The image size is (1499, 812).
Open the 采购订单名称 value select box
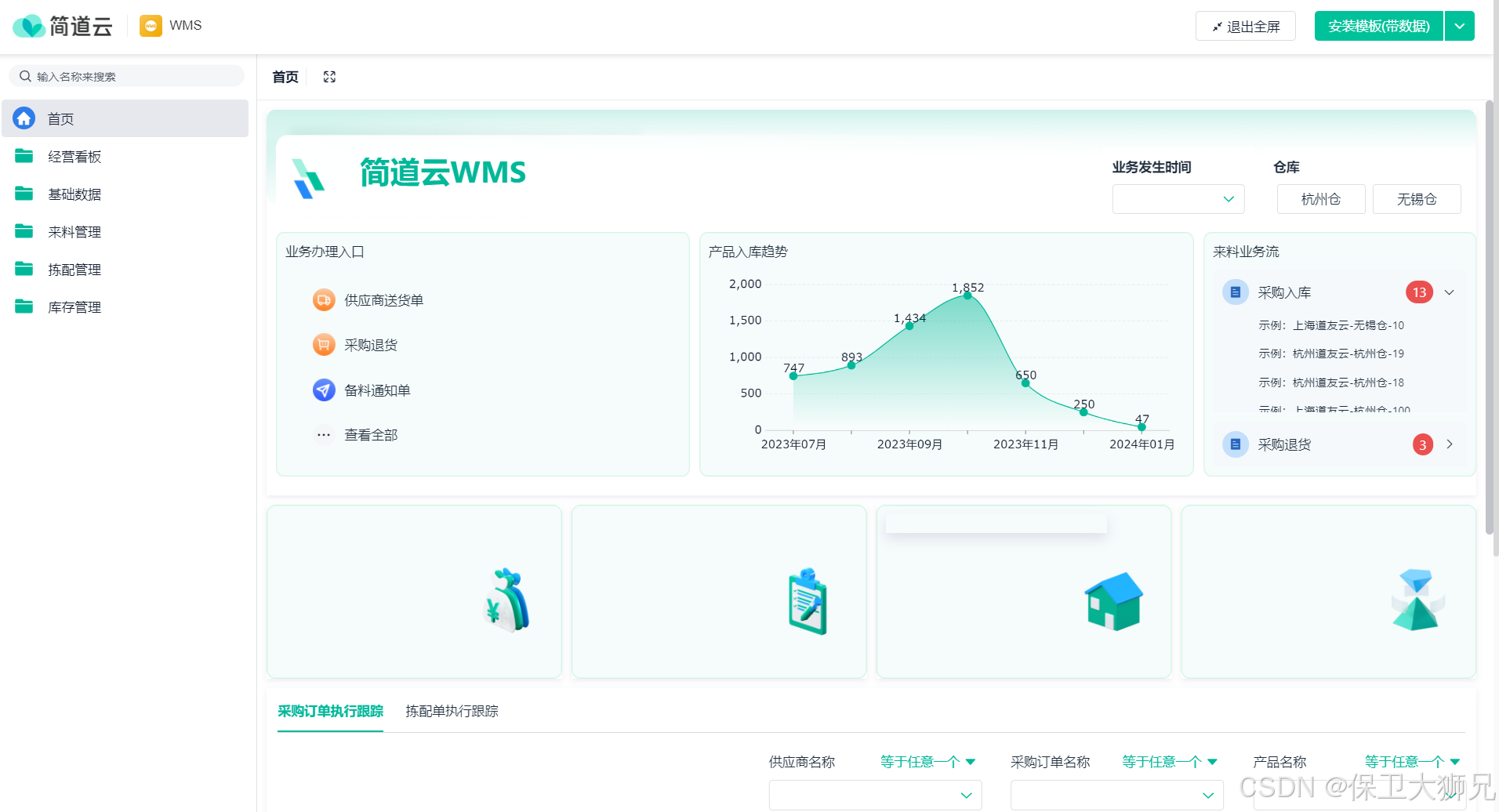1117,795
